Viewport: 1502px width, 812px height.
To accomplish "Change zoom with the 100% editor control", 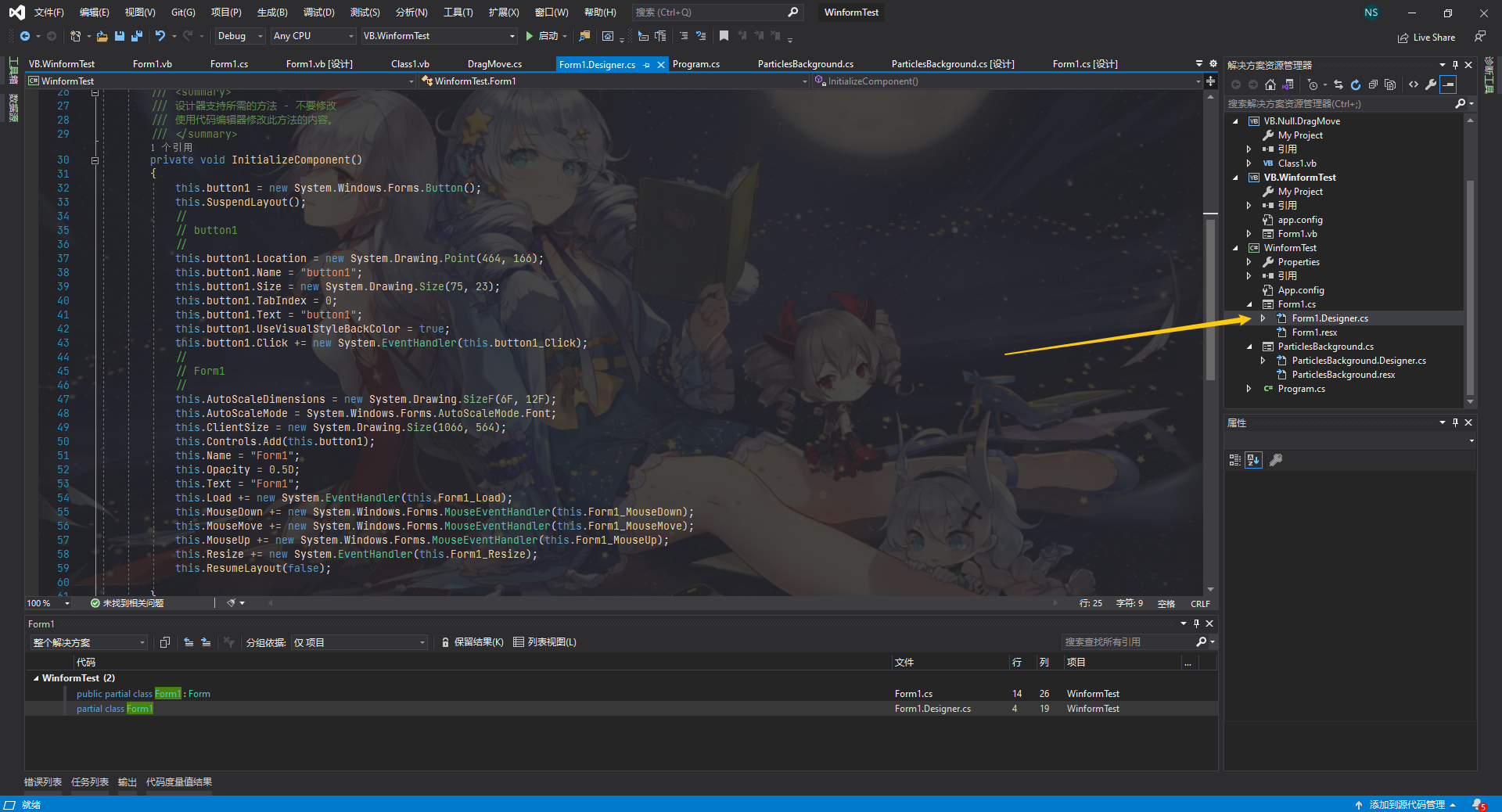I will point(47,602).
